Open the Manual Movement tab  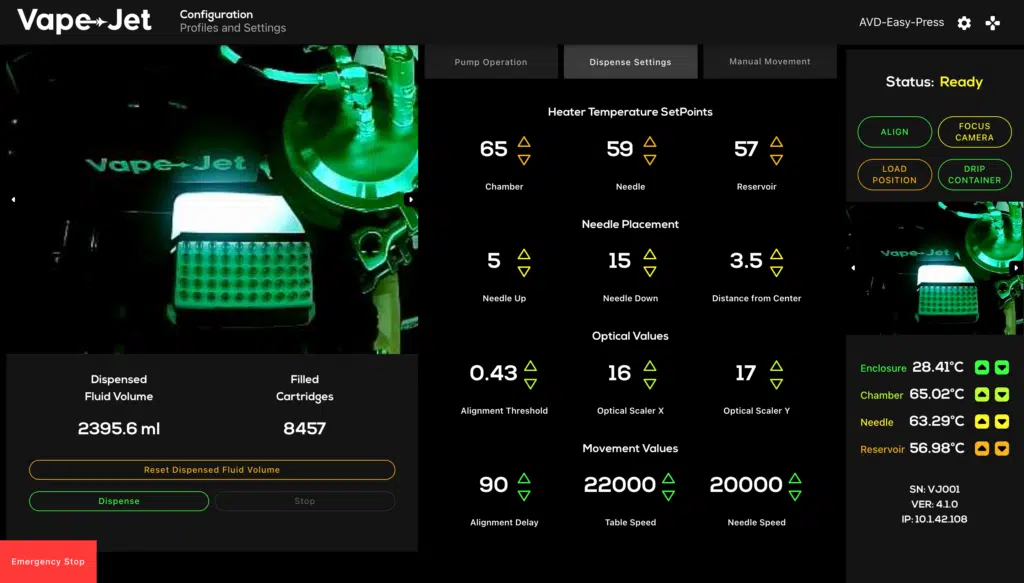(770, 61)
